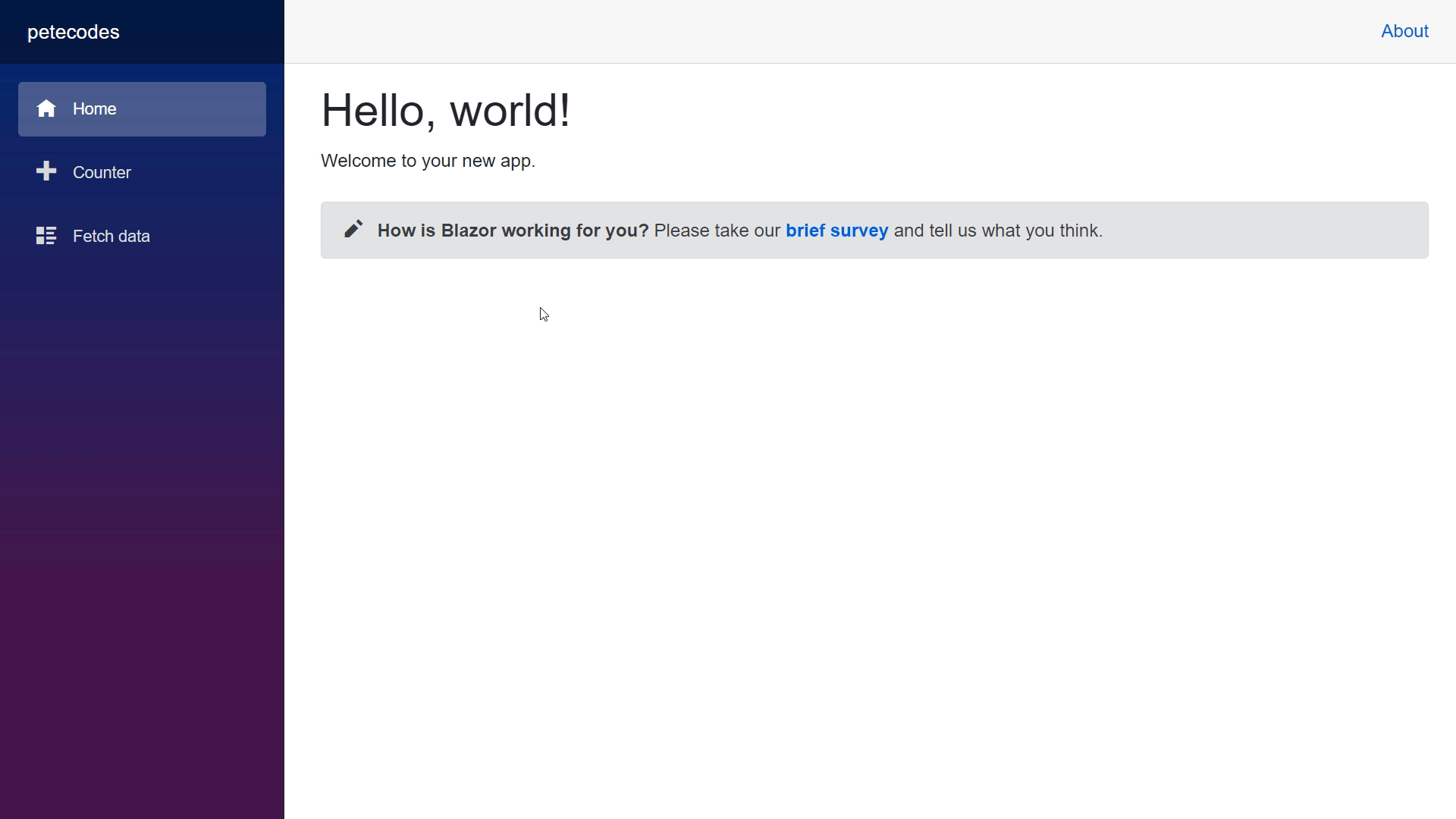Open the About link in top bar

(x=1404, y=31)
